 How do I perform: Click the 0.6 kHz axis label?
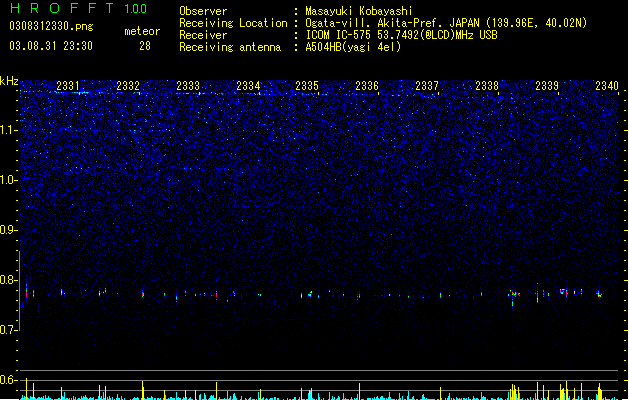(9, 380)
